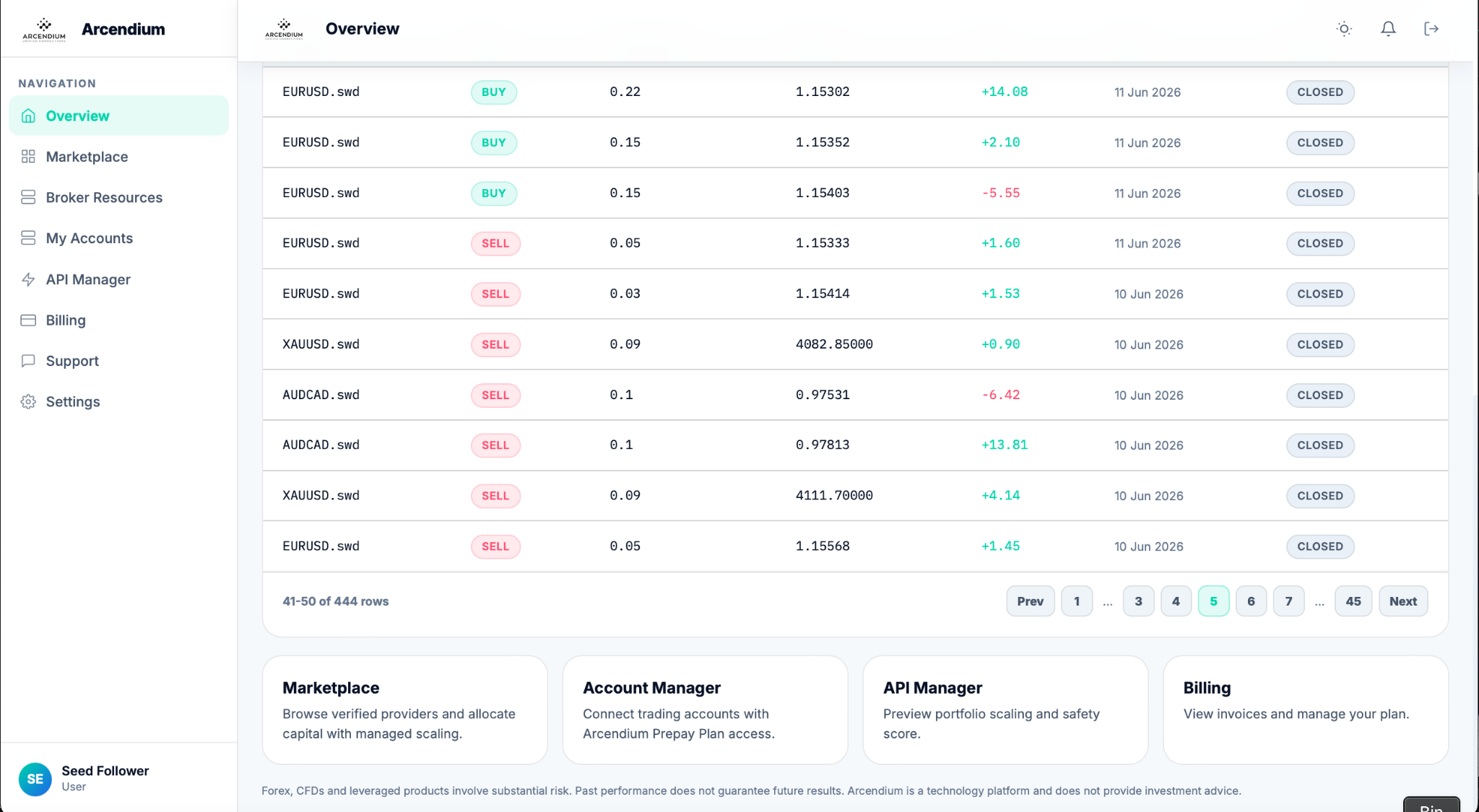Viewport: 1479px width, 812px height.
Task: Click current page 5 button
Action: point(1213,601)
